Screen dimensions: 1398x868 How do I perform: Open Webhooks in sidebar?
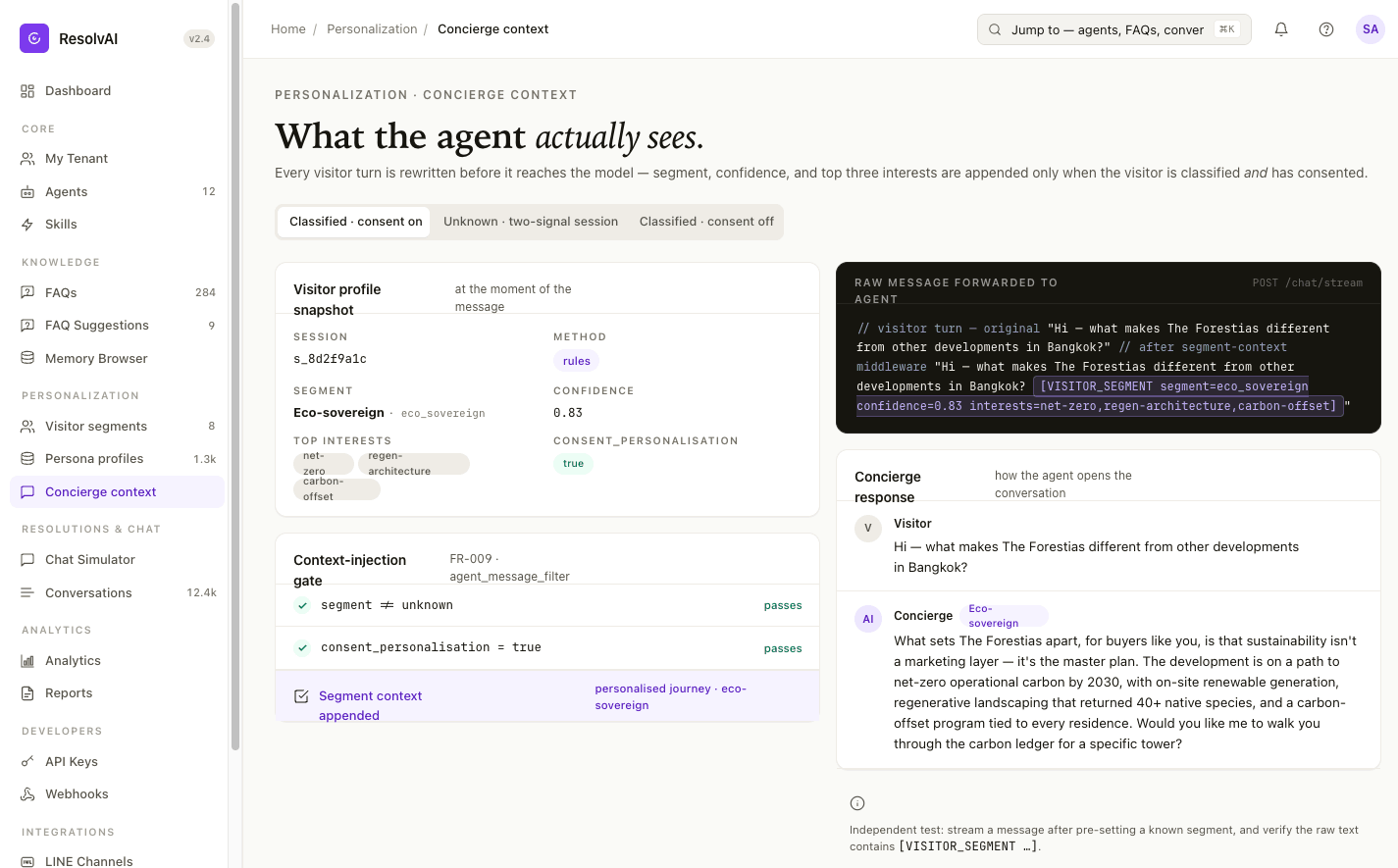tap(118, 794)
